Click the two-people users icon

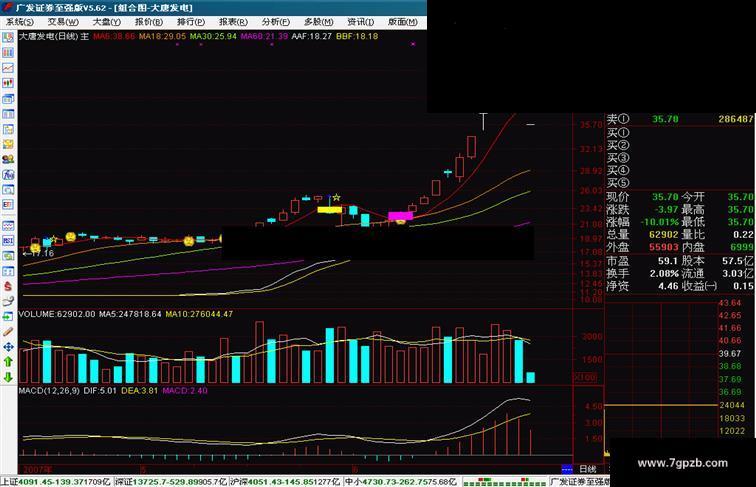click(8, 159)
